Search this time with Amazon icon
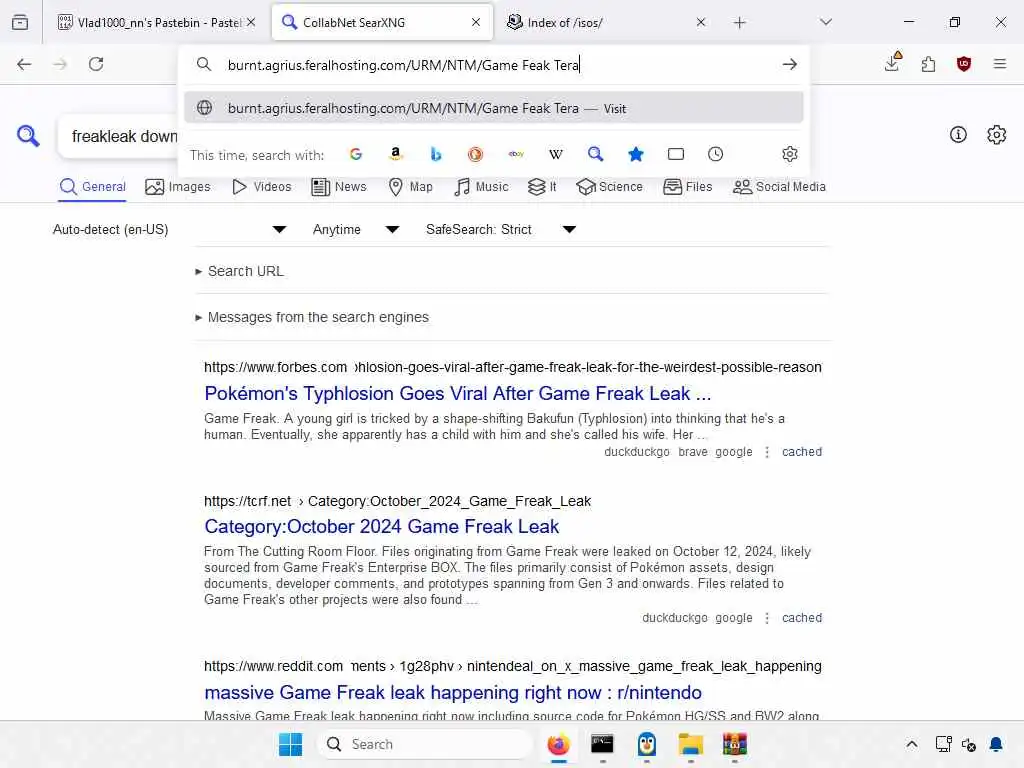 pyautogui.click(x=396, y=154)
